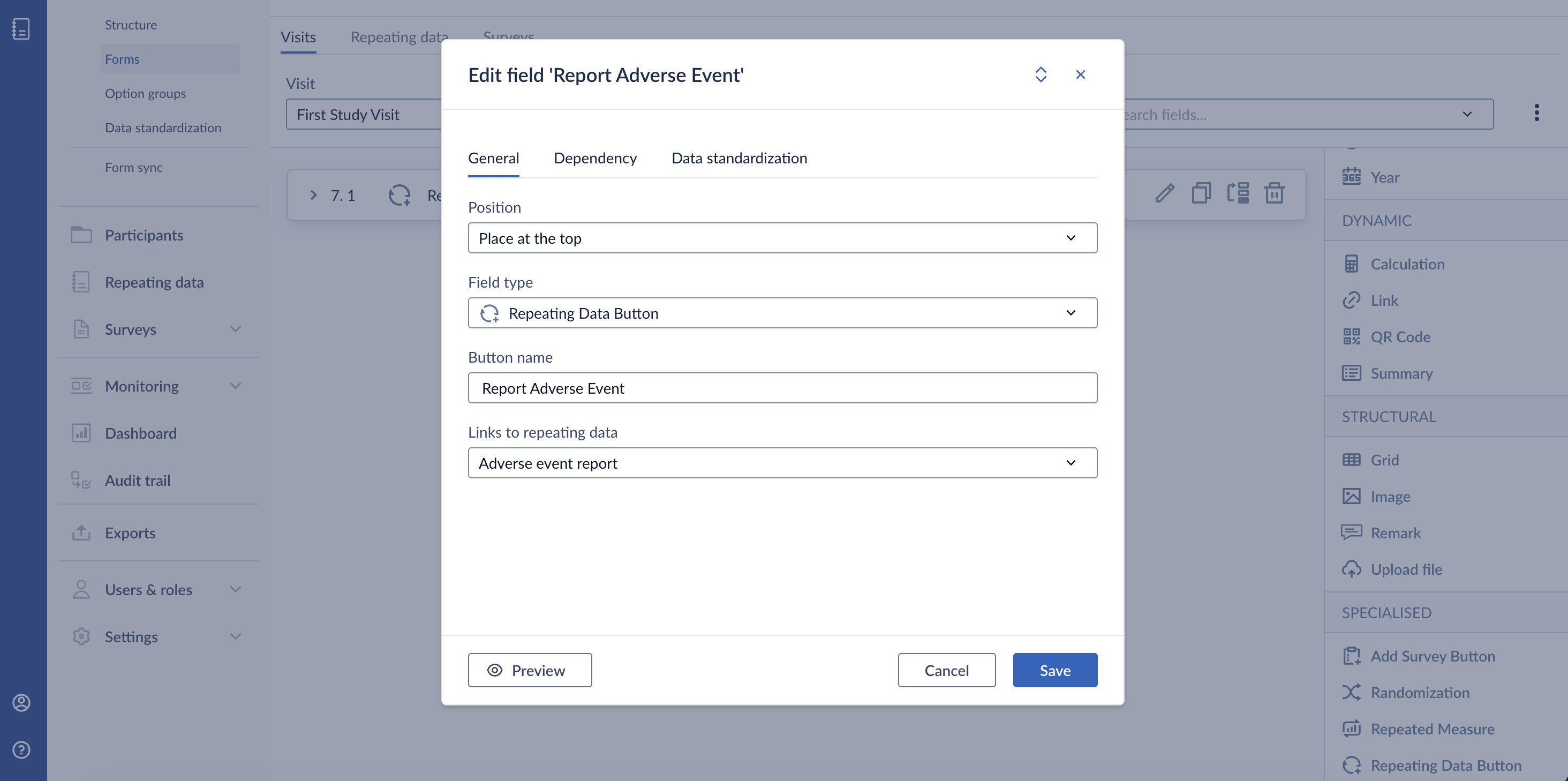
Task: Click the Randomization field icon
Action: tap(1351, 692)
